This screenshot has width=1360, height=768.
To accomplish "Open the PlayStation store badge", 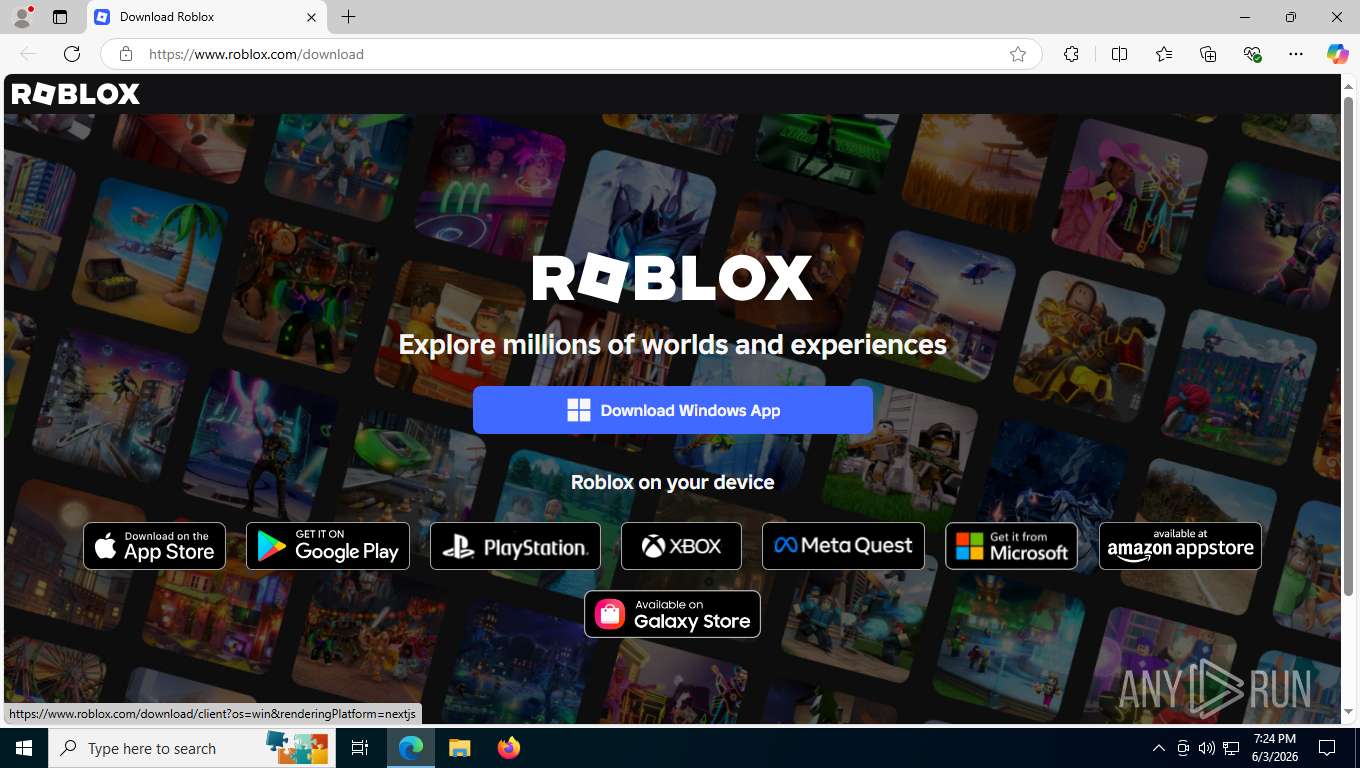I will (x=515, y=546).
